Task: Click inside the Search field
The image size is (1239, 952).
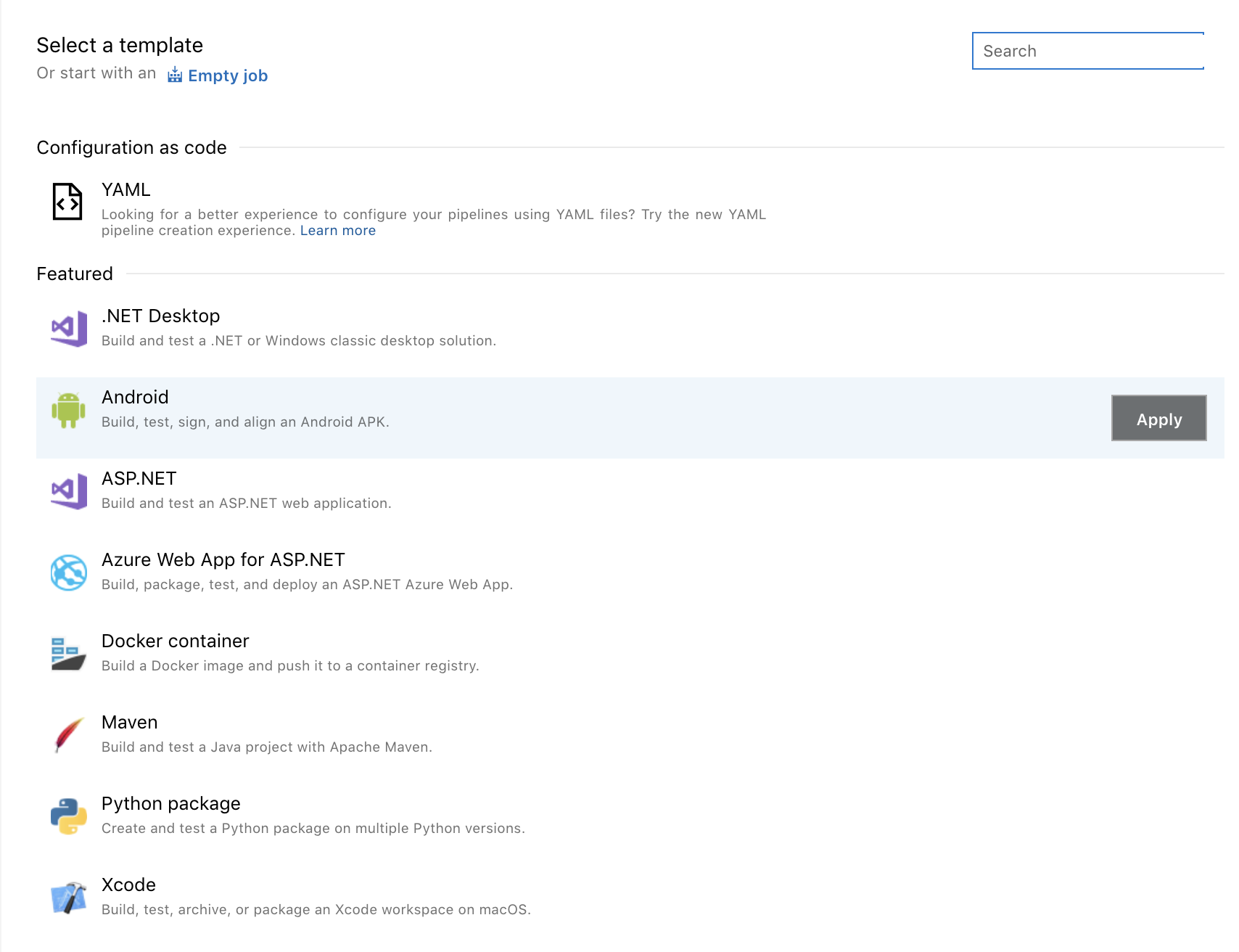Action: 1087,51
